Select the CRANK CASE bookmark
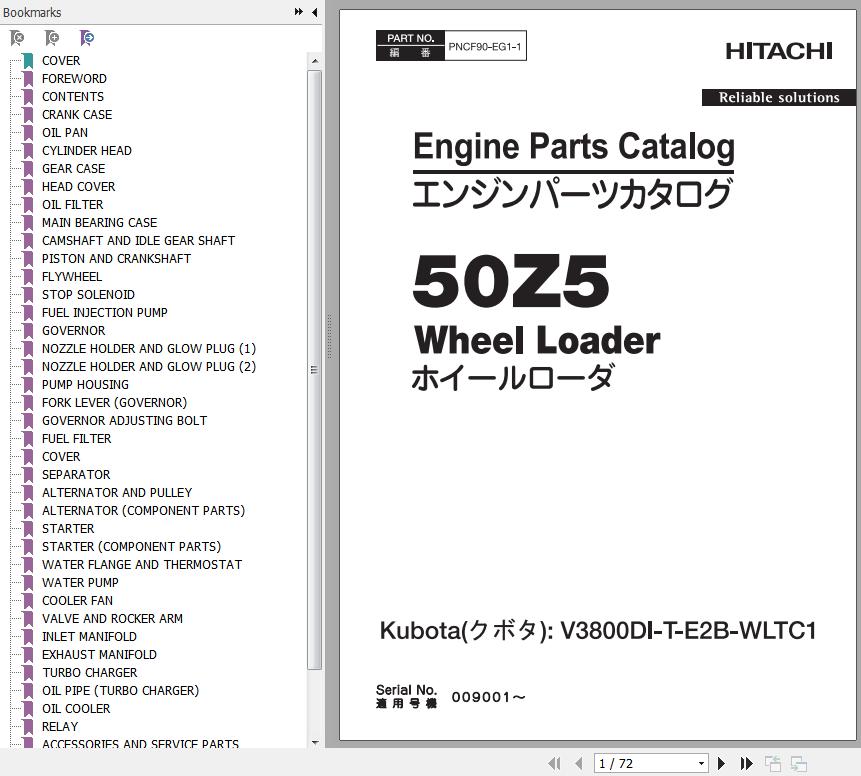The width and height of the screenshot is (861, 776). click(77, 115)
